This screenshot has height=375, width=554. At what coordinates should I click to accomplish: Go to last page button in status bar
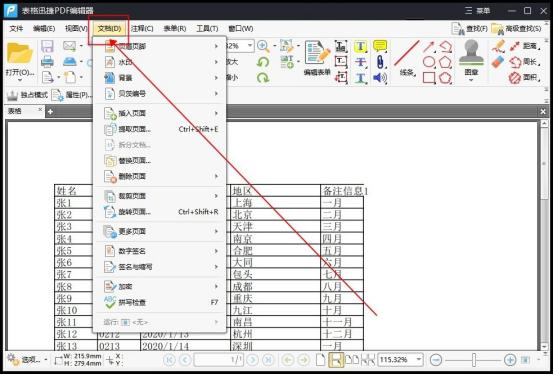coord(269,360)
